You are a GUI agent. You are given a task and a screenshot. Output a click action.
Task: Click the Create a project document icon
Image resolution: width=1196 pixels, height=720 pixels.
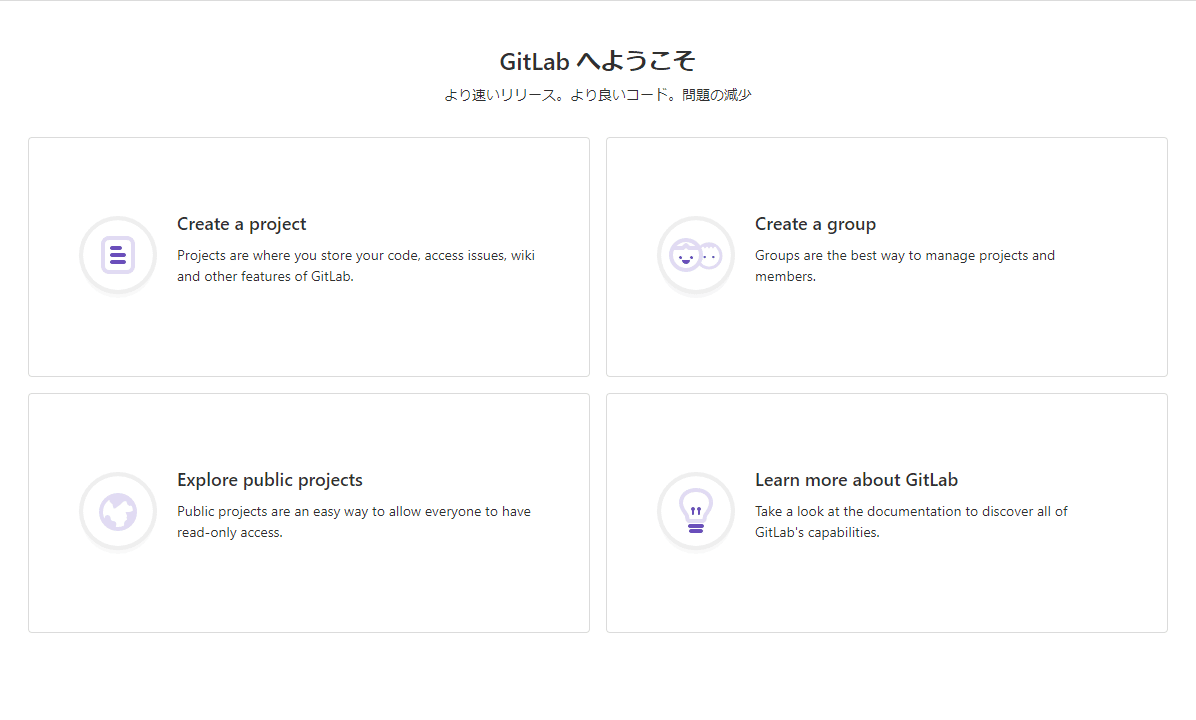[x=117, y=256]
